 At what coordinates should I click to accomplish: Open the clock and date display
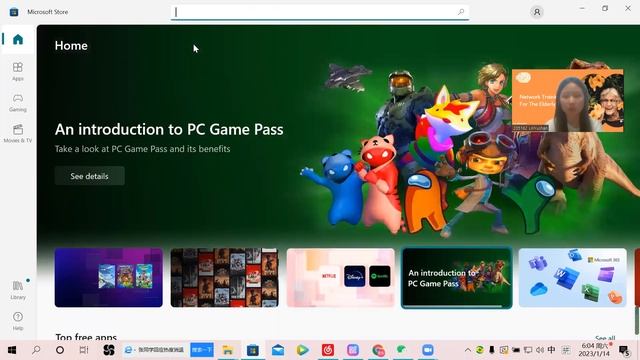[x=594, y=350]
